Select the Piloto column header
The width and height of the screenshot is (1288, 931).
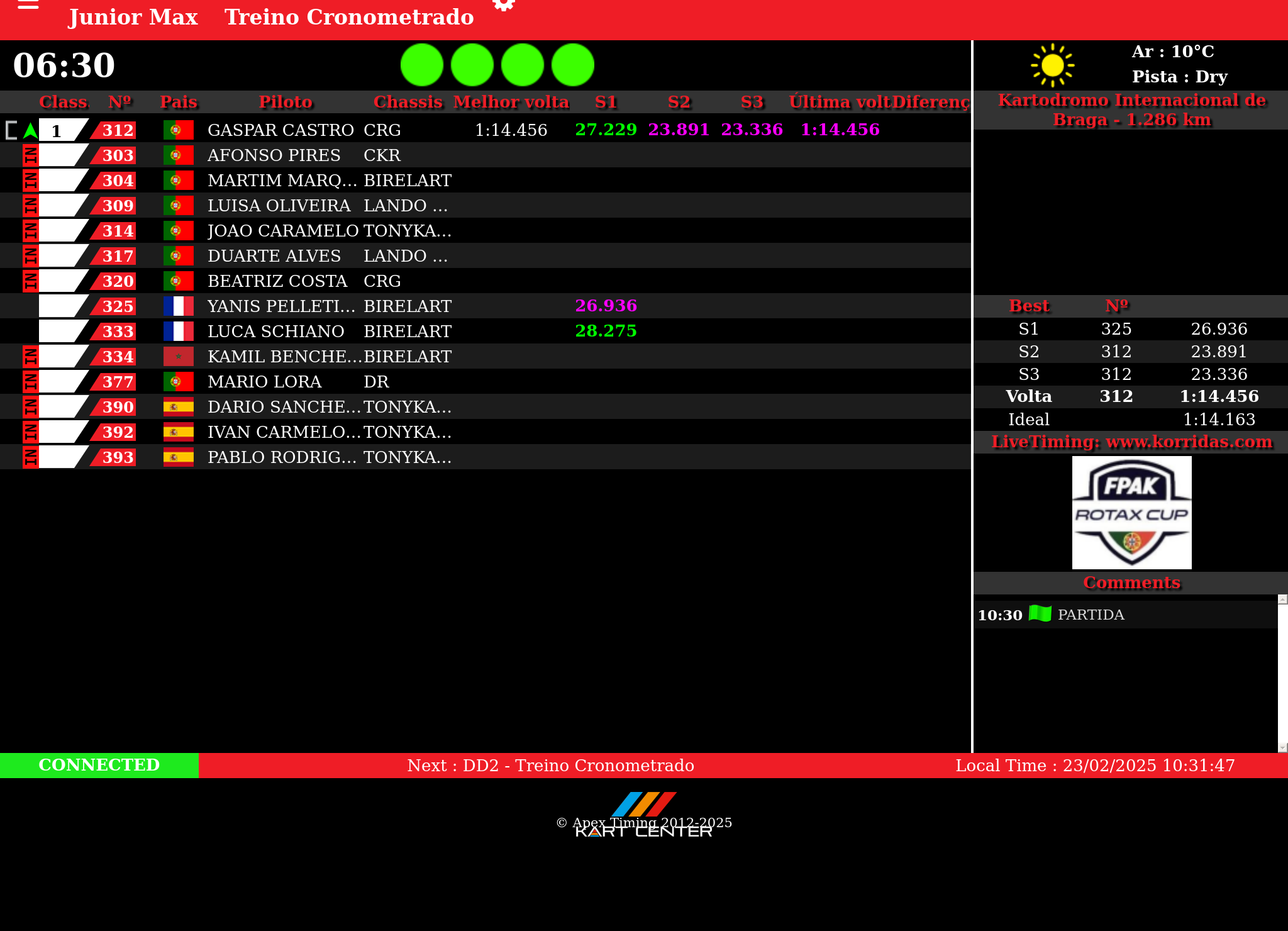(x=286, y=102)
